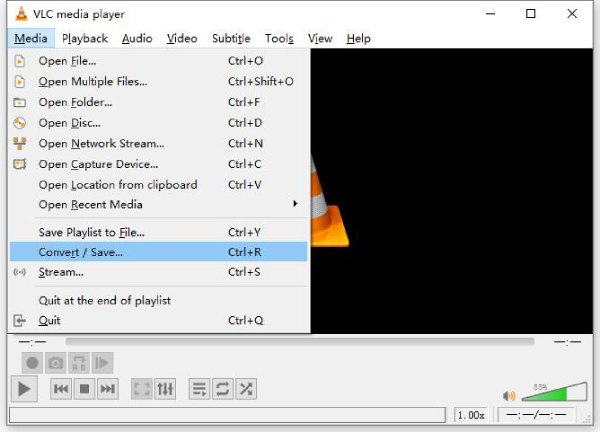600x432 pixels.
Task: Open the Audio menu
Action: [137, 38]
